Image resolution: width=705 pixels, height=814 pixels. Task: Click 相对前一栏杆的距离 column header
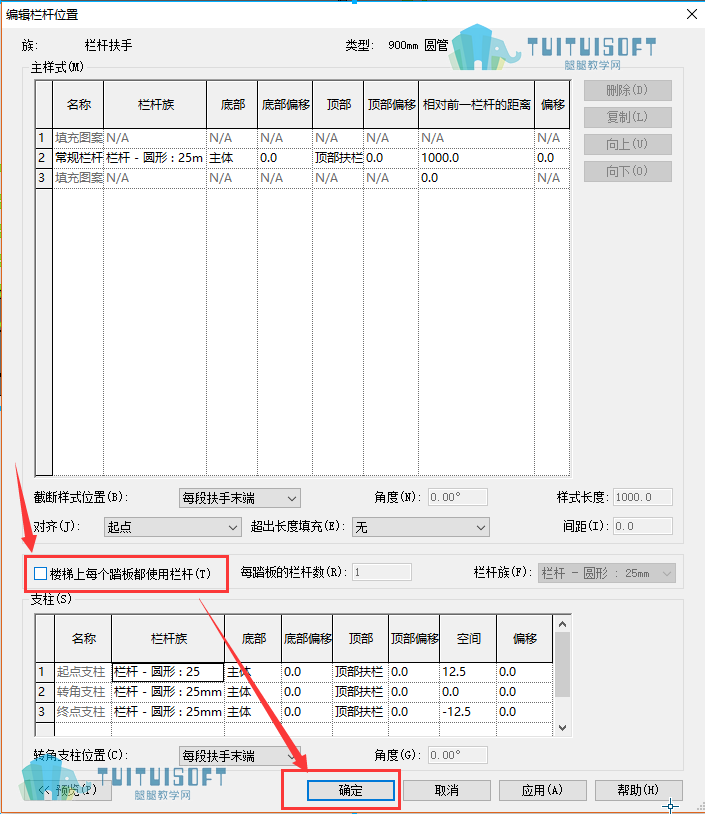(x=477, y=105)
